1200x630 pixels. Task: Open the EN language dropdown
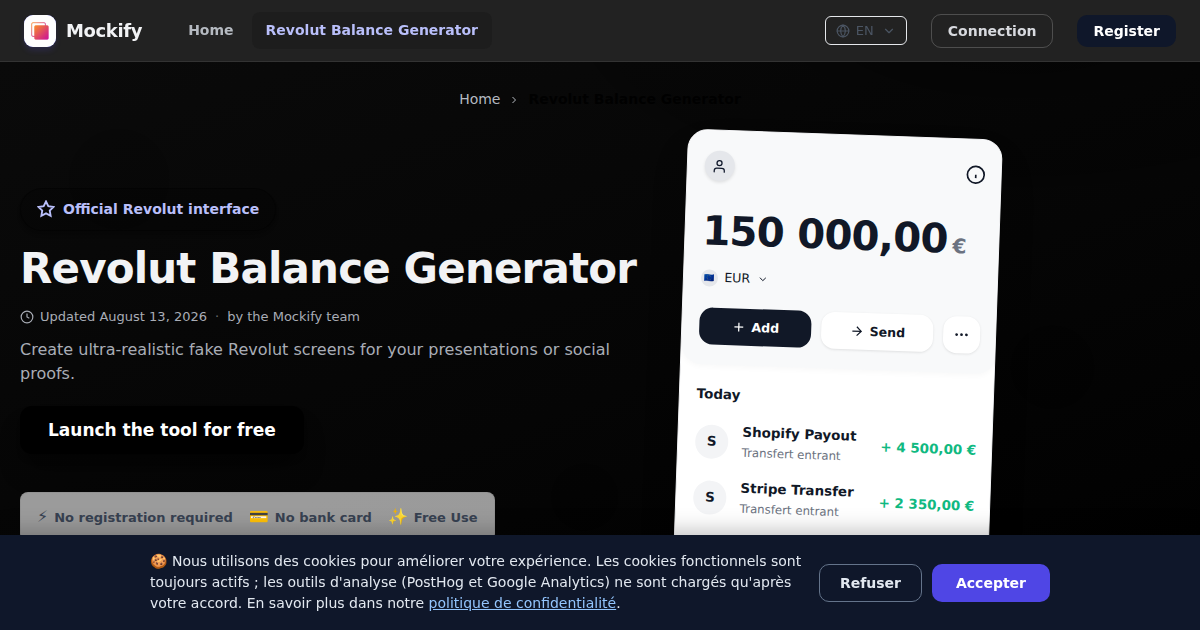click(866, 31)
